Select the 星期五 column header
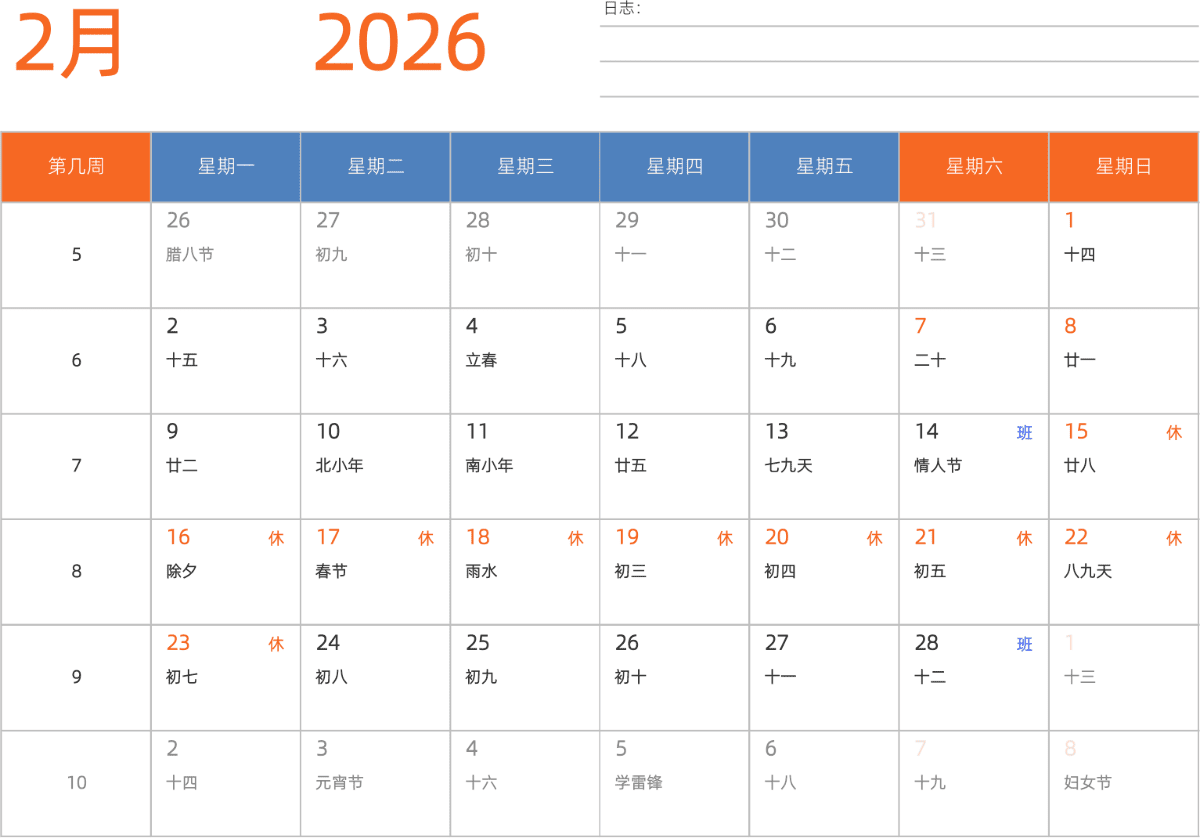The height and width of the screenshot is (838, 1200). tap(825, 167)
